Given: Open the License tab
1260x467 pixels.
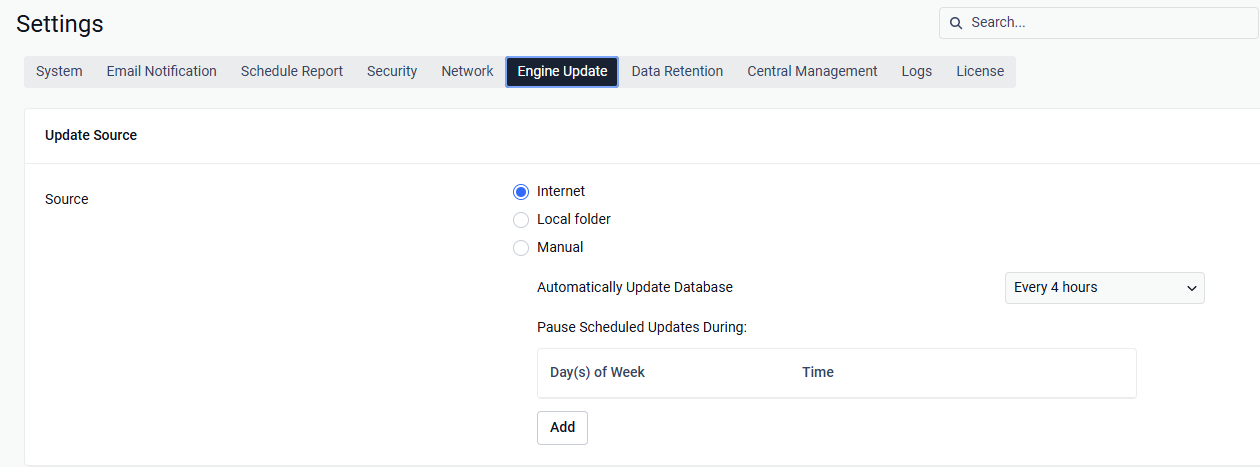Looking at the screenshot, I should 980,72.
